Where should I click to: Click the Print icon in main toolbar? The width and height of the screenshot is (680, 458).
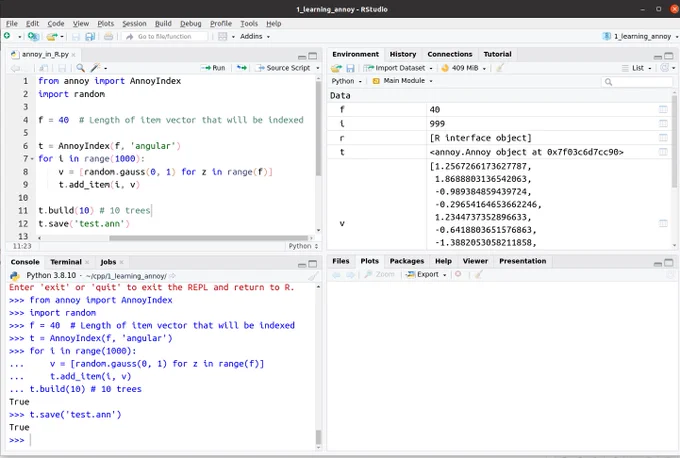108,36
